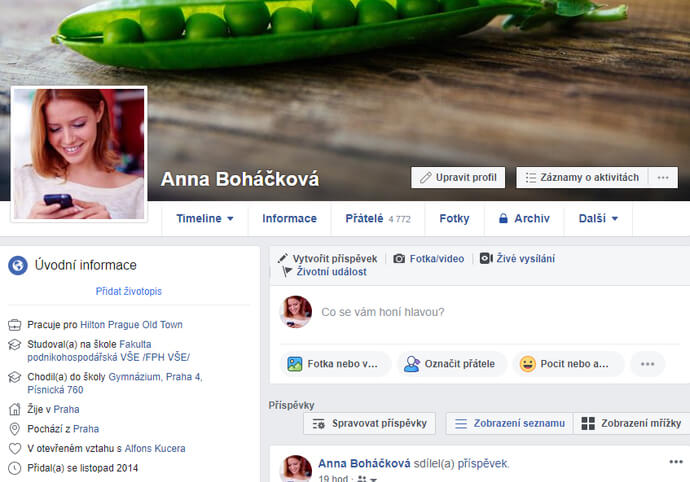The image size is (690, 482).
Task: Click the Upravit profil button
Action: pos(458,177)
